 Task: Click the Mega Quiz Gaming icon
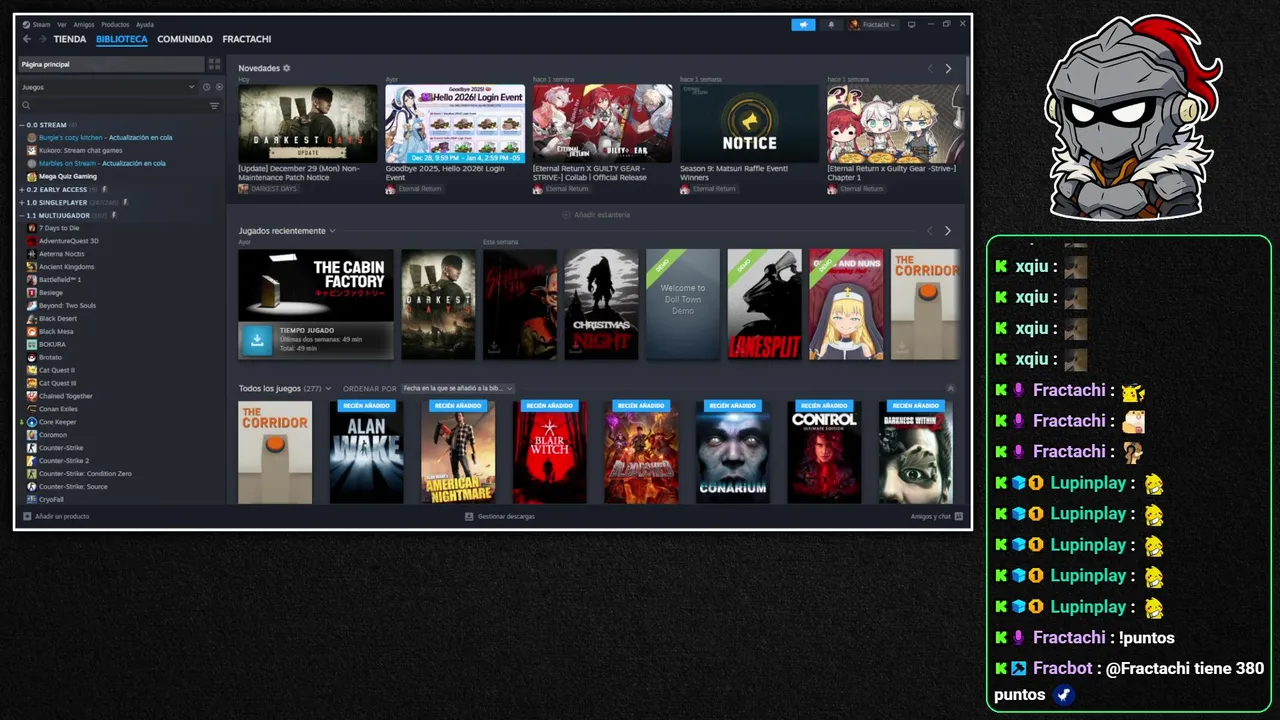point(32,176)
